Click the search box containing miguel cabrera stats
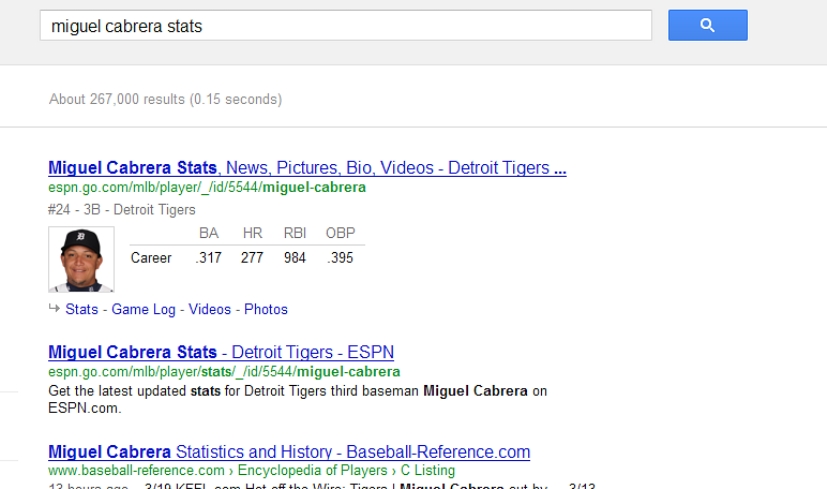Image resolution: width=827 pixels, height=489 pixels. [x=345, y=25]
